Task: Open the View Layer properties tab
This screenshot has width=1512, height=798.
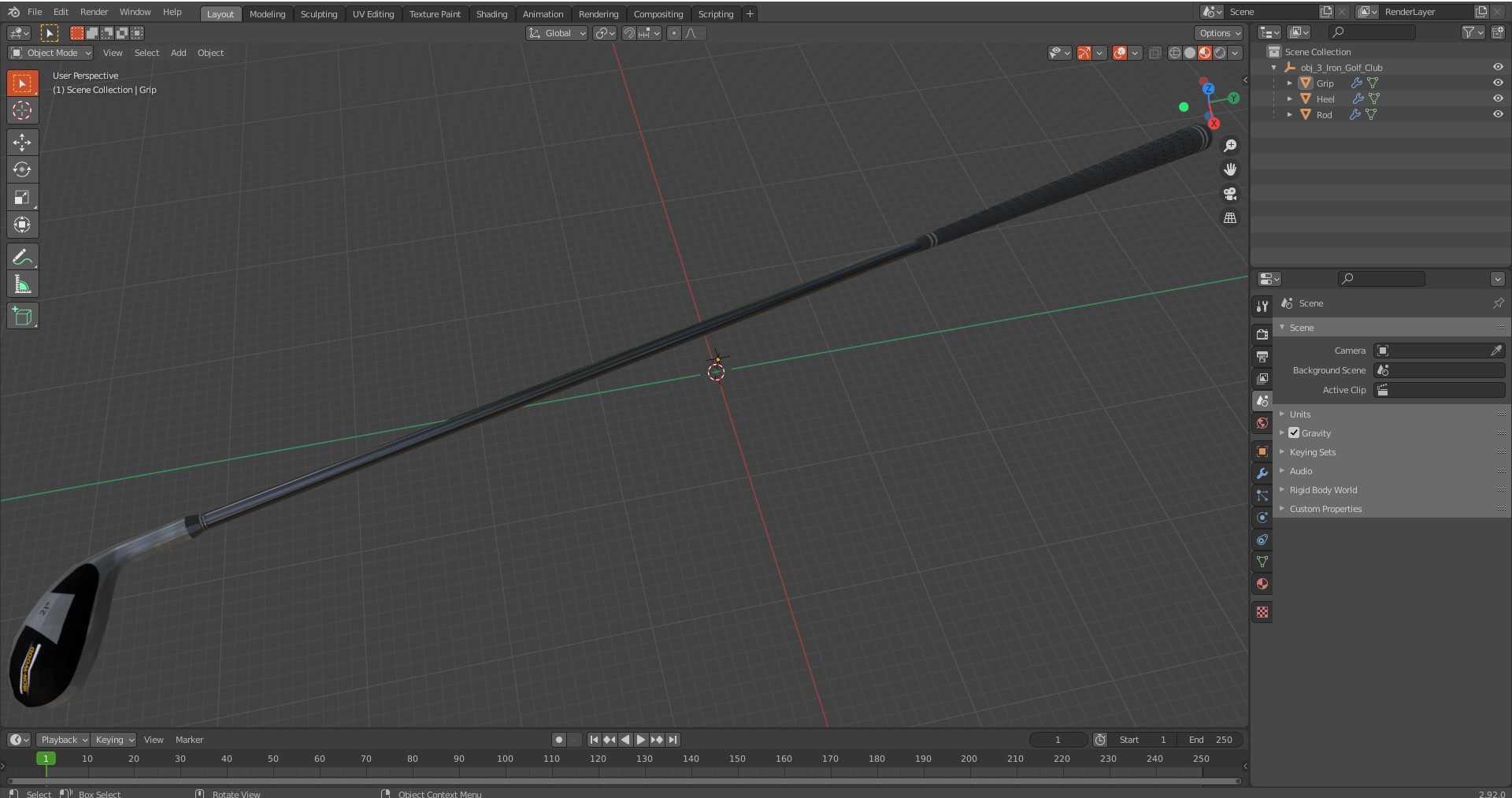Action: [x=1262, y=378]
